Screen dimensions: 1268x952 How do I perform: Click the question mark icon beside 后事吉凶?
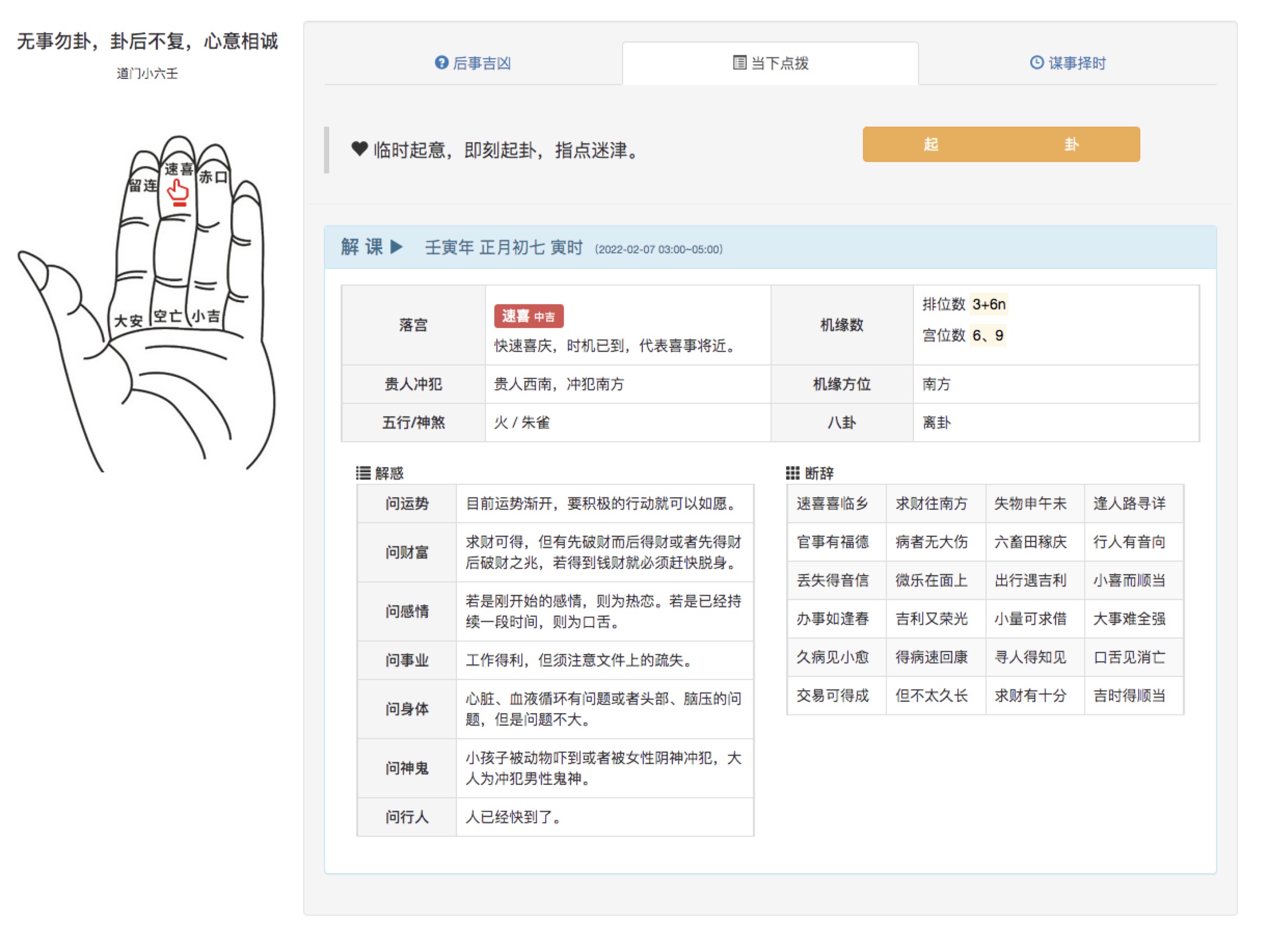pyautogui.click(x=441, y=62)
